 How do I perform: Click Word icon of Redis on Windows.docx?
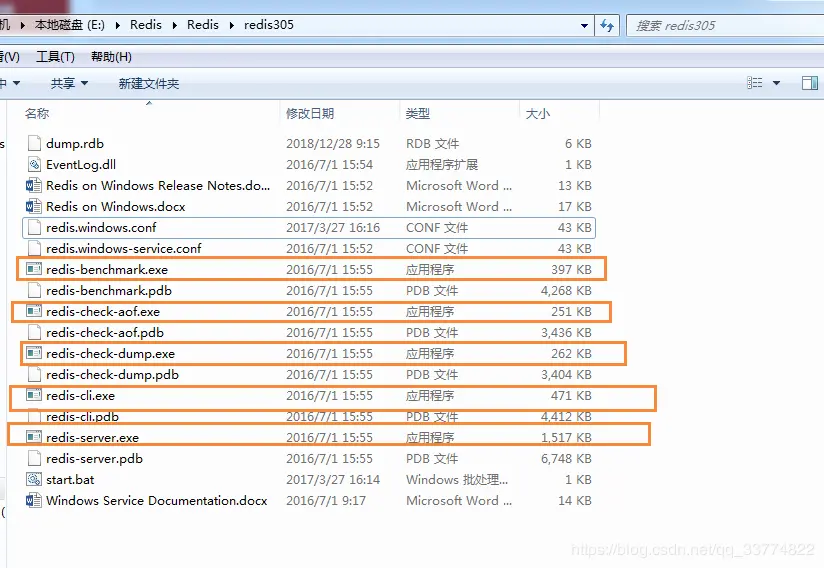(x=34, y=206)
